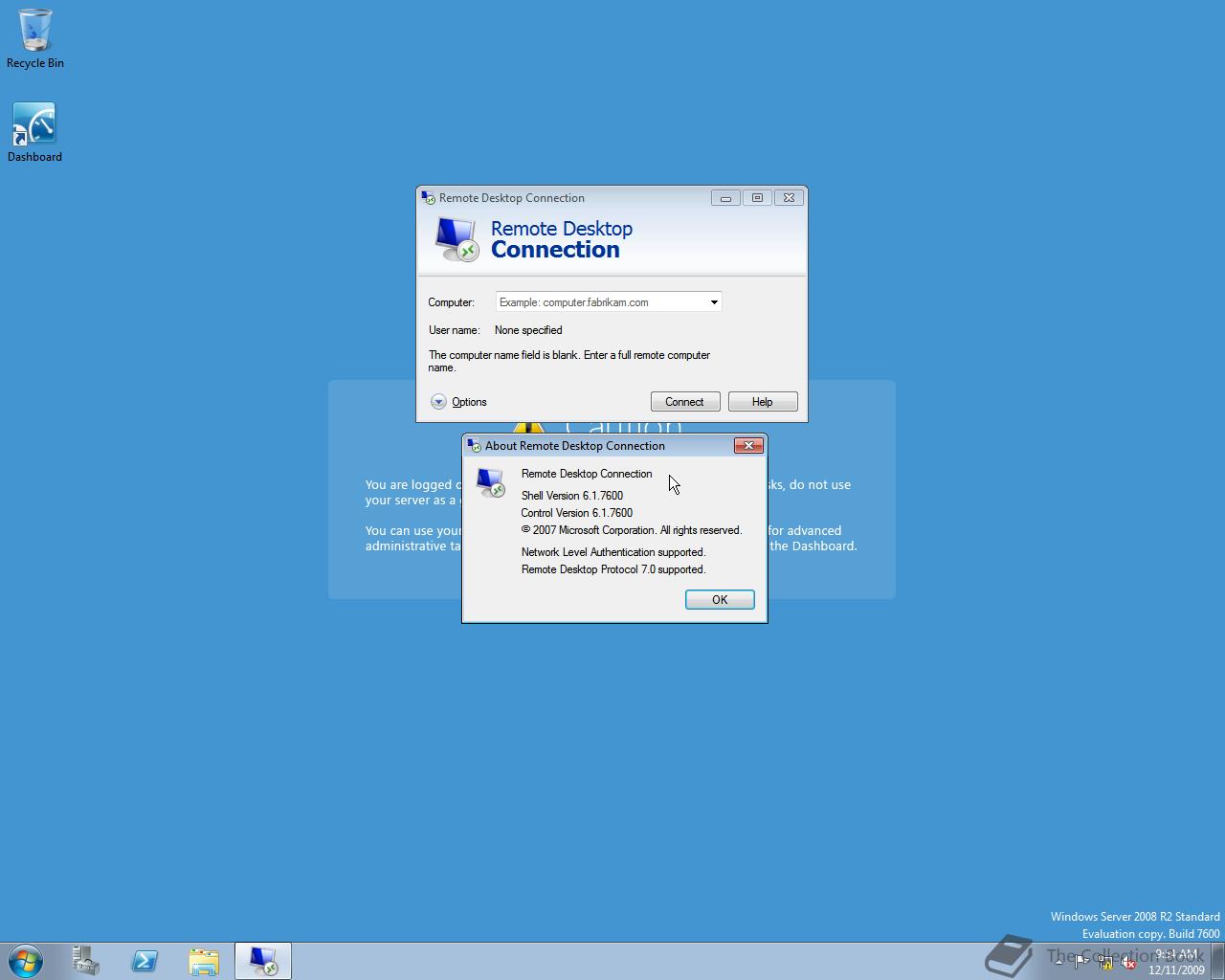
Task: Expand the Options section
Action: tap(459, 402)
